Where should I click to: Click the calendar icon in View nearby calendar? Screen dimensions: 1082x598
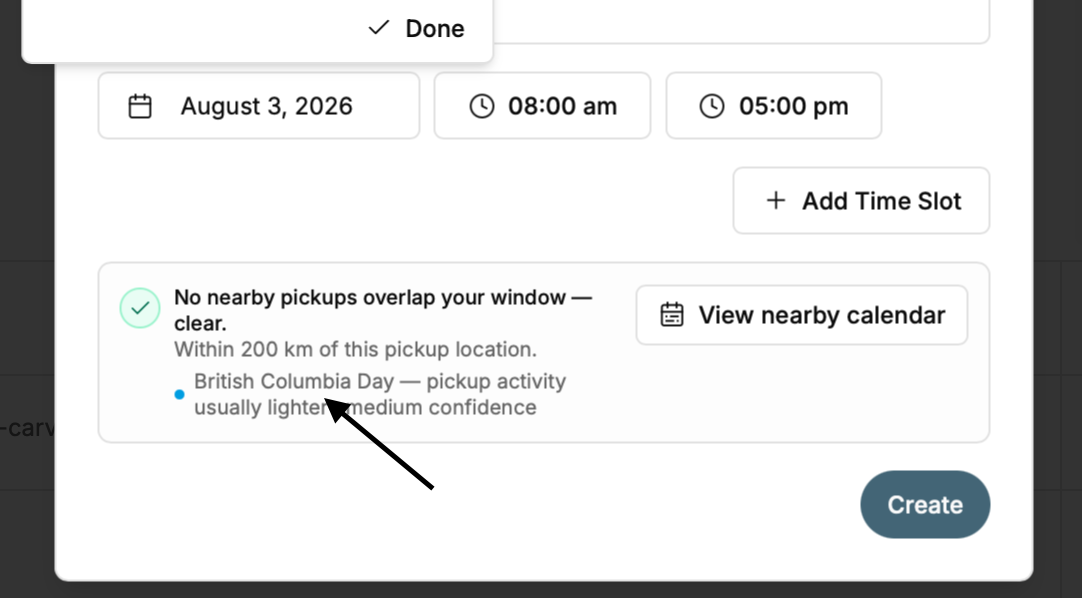[x=671, y=315]
